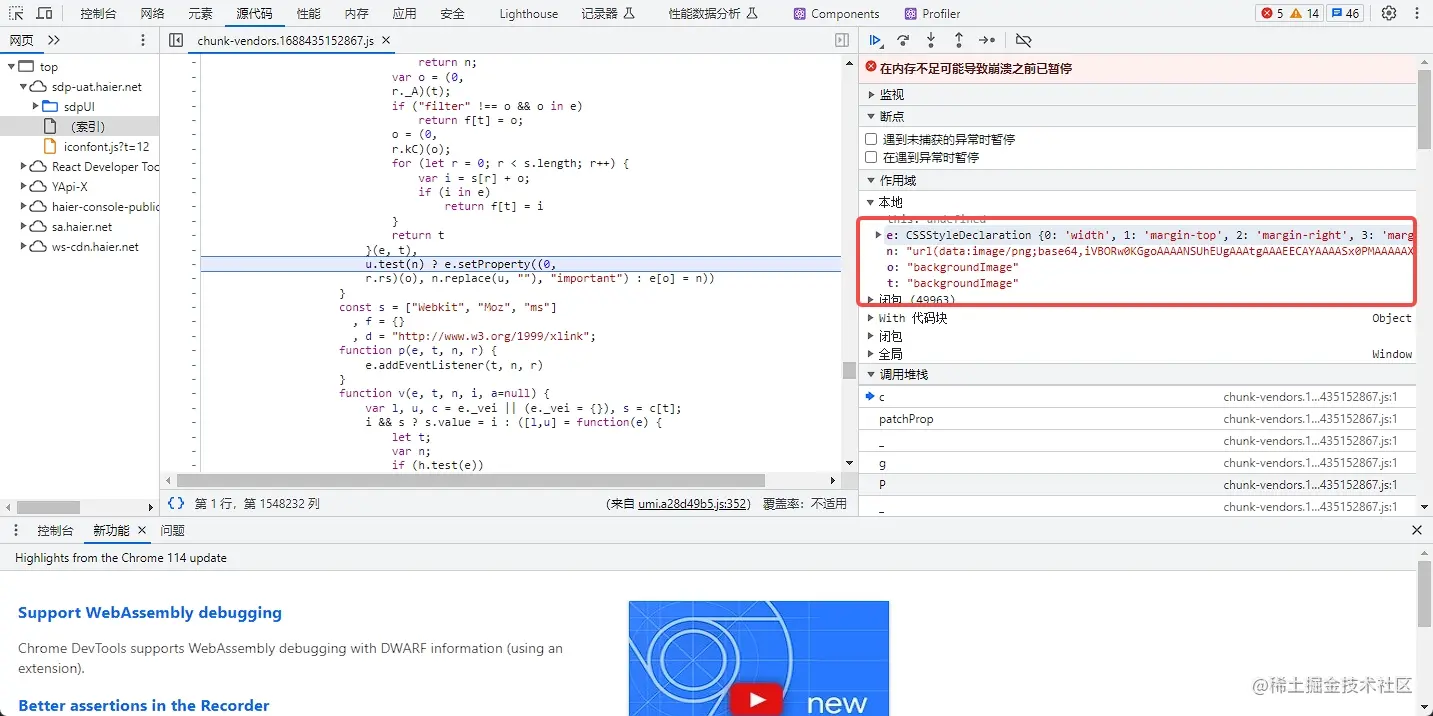Screen dimensions: 1433x716
Task: Switch to the 问题 drawer tab
Action: point(172,530)
